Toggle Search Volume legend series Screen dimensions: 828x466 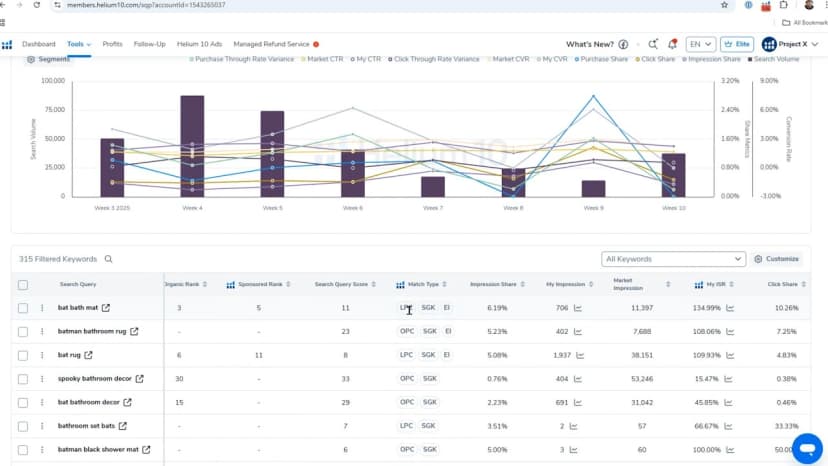[x=774, y=59]
